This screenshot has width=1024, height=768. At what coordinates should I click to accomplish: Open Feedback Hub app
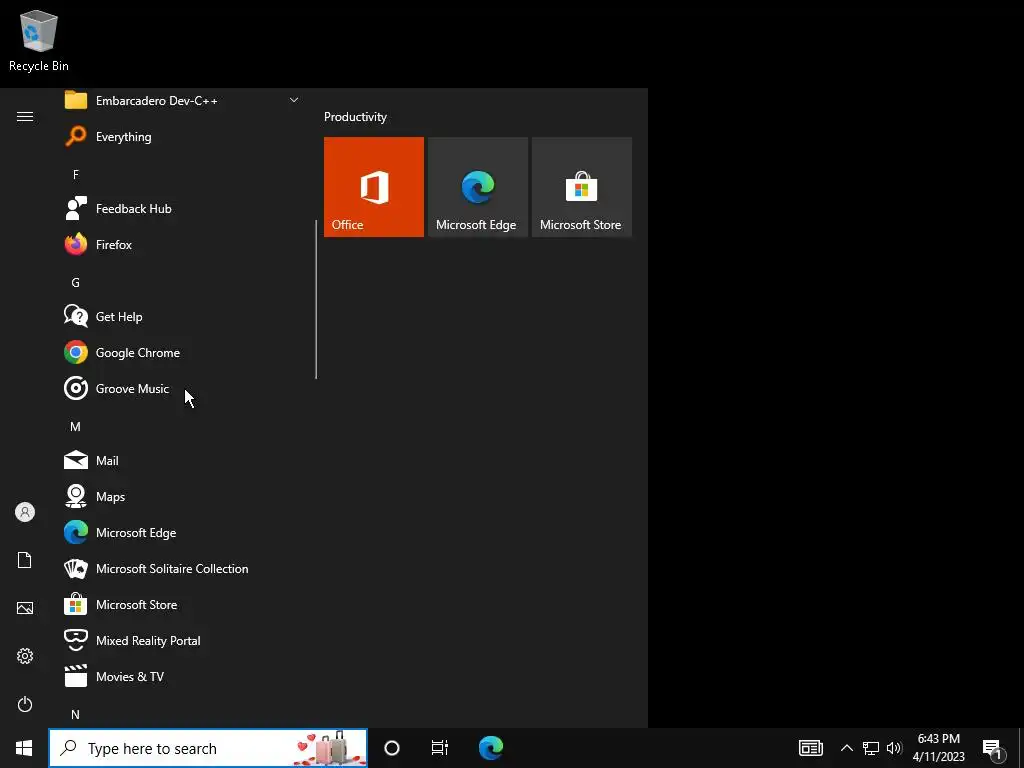181,208
